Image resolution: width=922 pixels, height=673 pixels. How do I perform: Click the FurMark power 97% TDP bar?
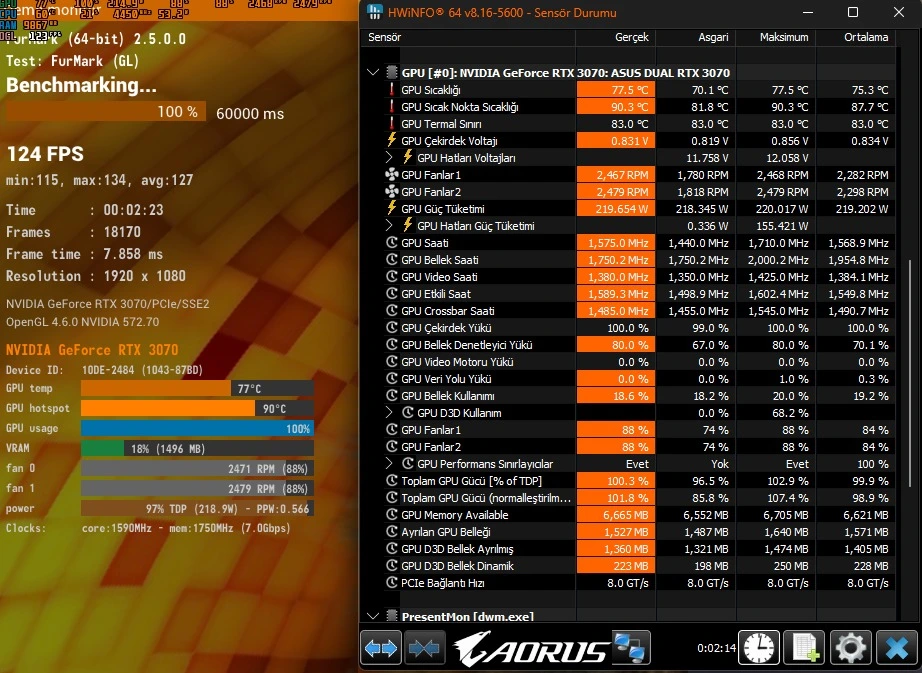(x=197, y=508)
